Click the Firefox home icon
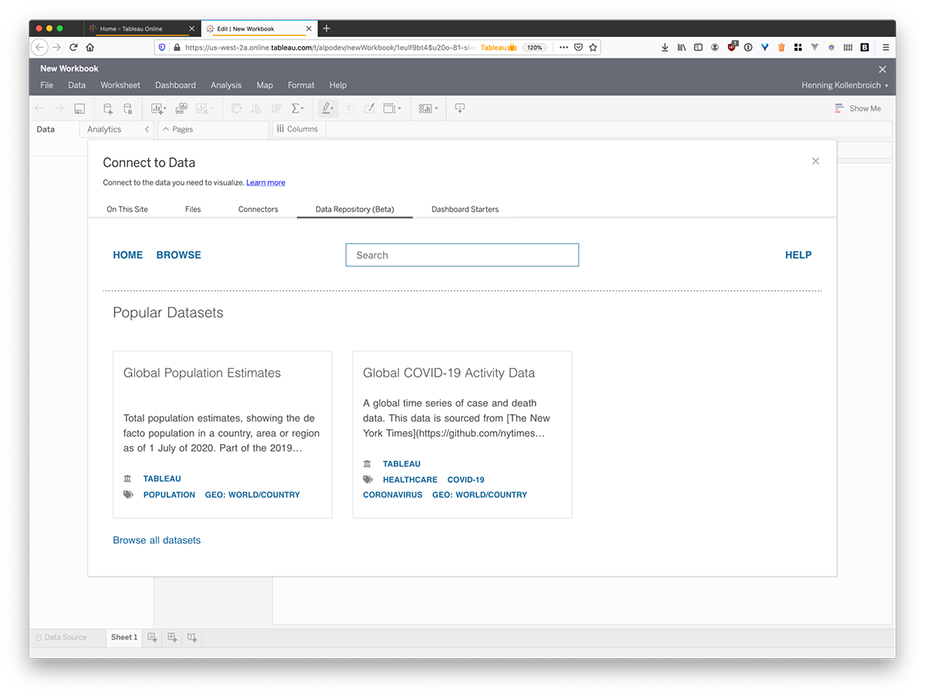The height and width of the screenshot is (697, 925). coord(90,47)
